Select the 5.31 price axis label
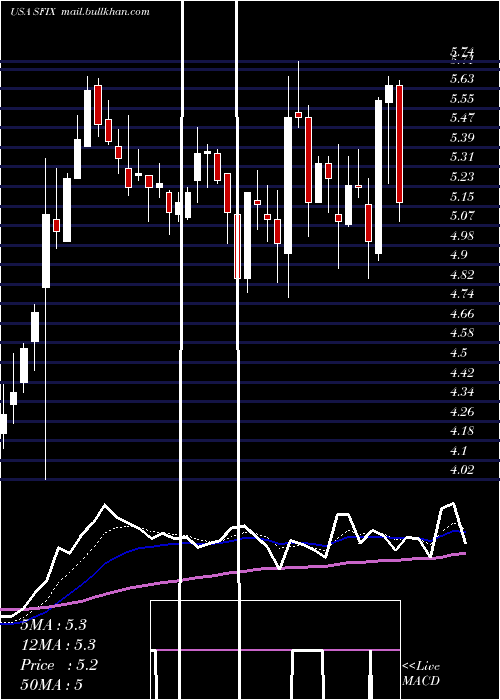Screen dimensions: 500x700 462,157
